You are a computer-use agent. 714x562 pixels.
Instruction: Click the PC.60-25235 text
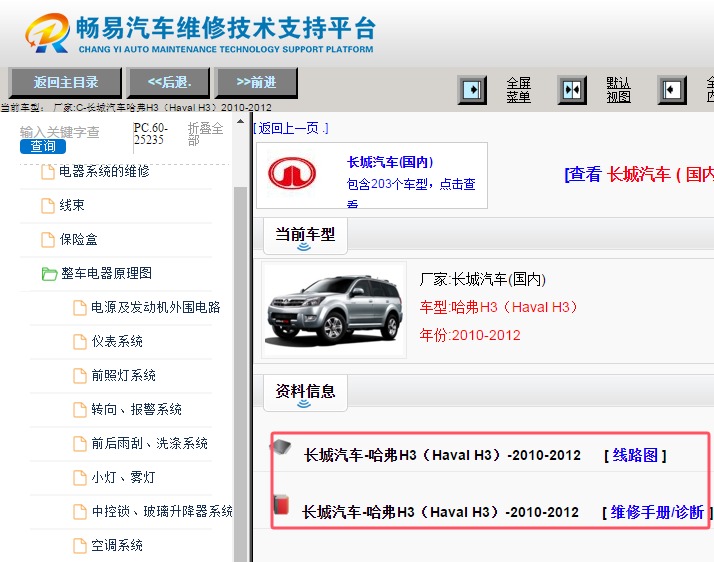pyautogui.click(x=151, y=134)
